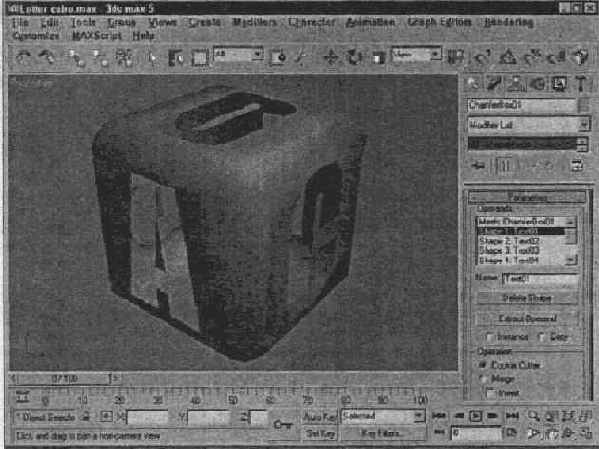Activate Bind to Space Warp tool
Viewport: 599px width, 449px height.
[x=125, y=58]
